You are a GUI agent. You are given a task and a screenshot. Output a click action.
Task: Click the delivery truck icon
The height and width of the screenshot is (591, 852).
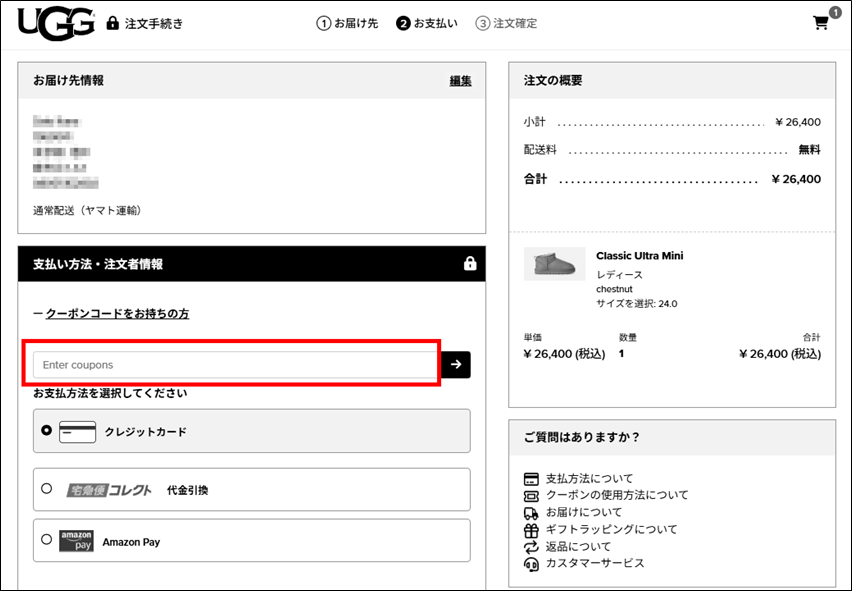pos(531,513)
